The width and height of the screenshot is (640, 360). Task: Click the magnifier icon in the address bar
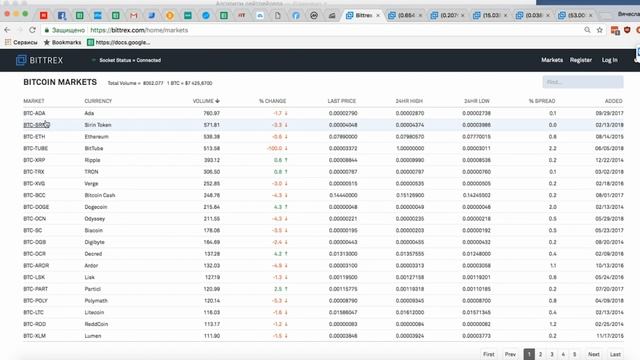(x=587, y=30)
